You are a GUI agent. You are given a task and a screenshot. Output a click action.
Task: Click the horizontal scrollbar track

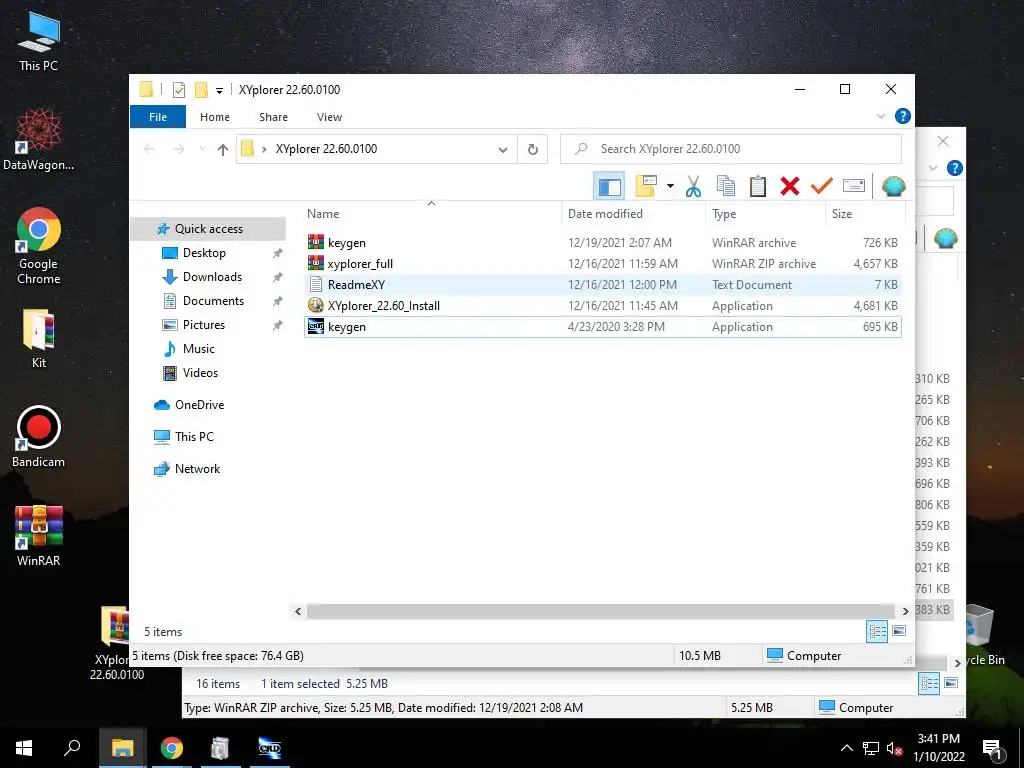(601, 611)
